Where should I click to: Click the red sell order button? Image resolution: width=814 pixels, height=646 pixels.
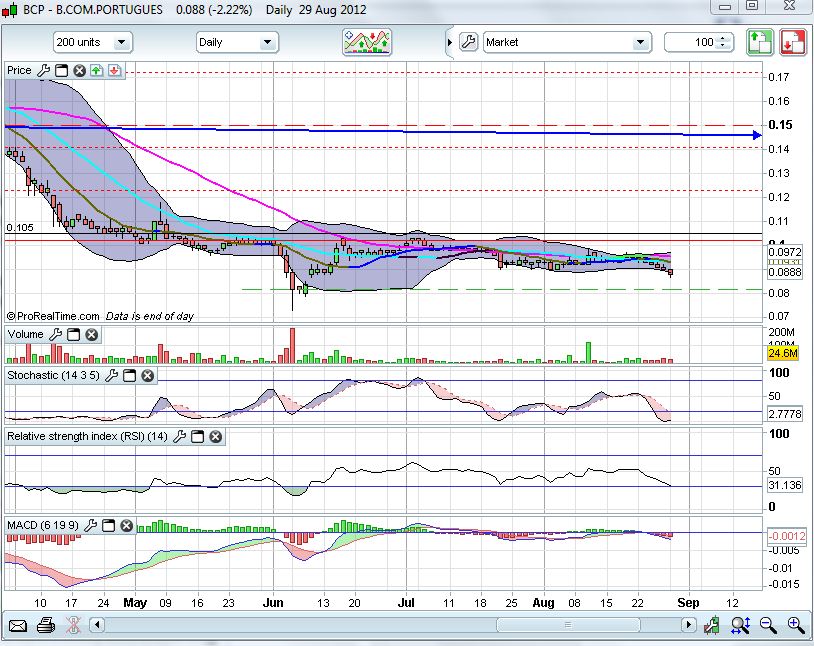point(792,42)
